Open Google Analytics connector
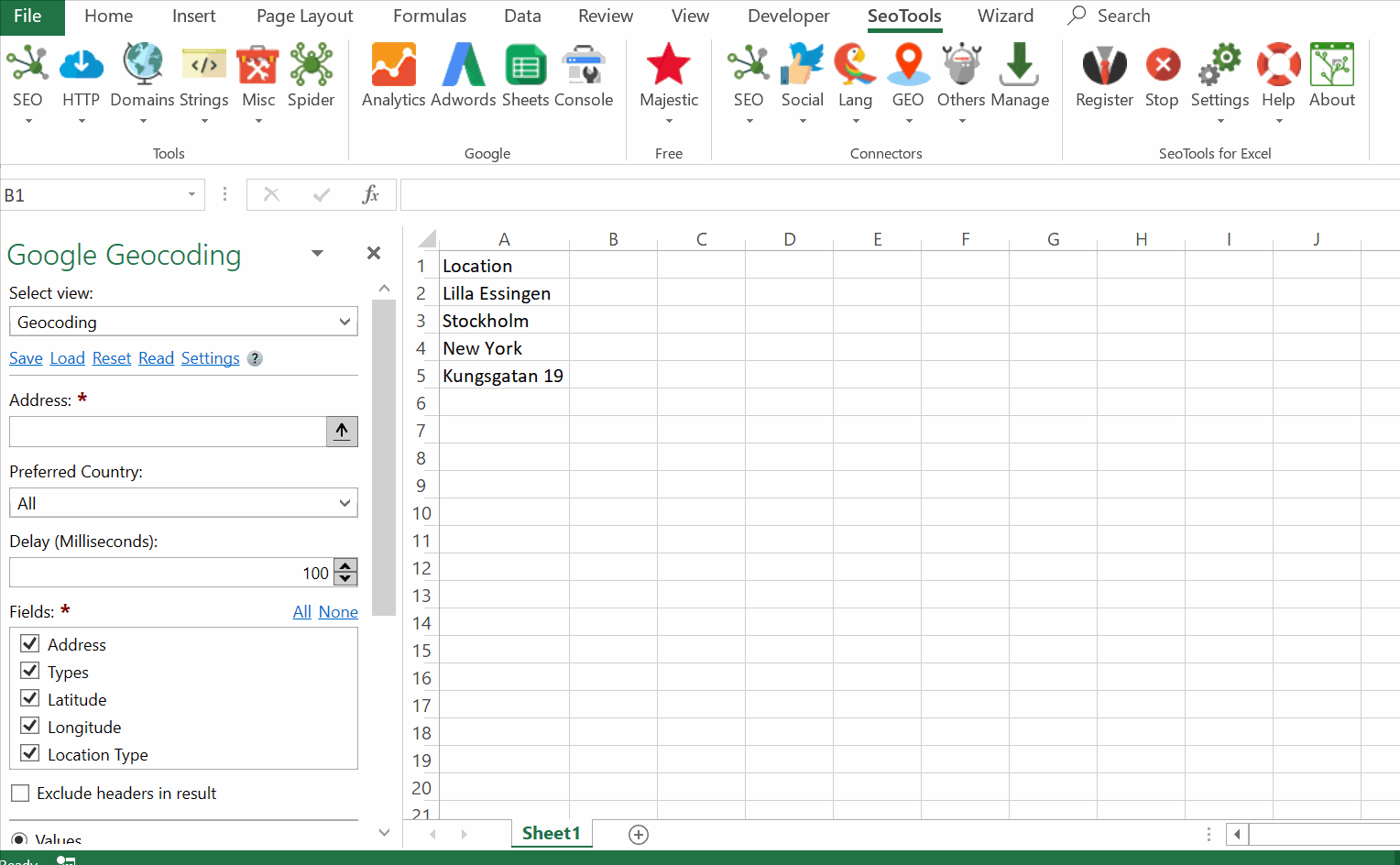The height and width of the screenshot is (865, 1400). (393, 77)
